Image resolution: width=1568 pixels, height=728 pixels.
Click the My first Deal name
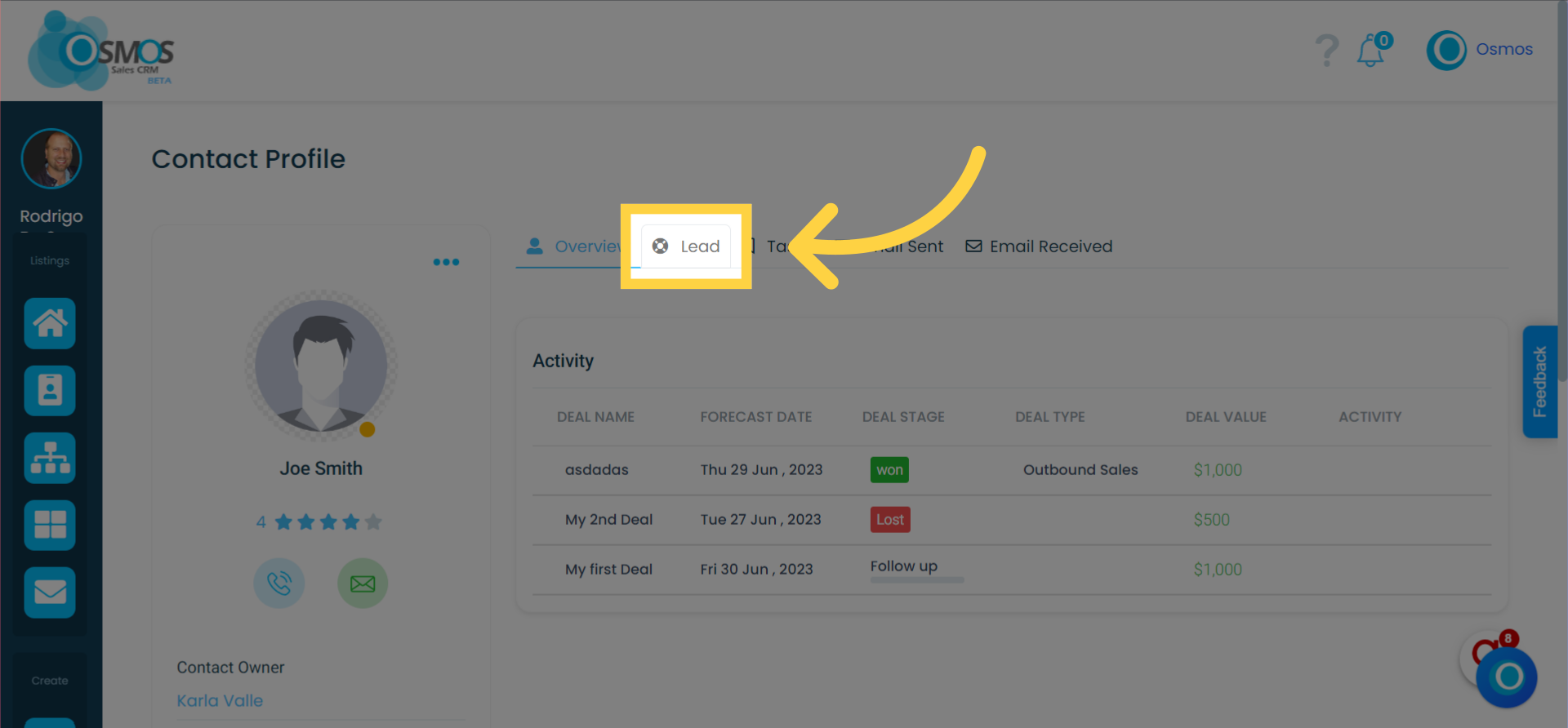pyautogui.click(x=608, y=569)
